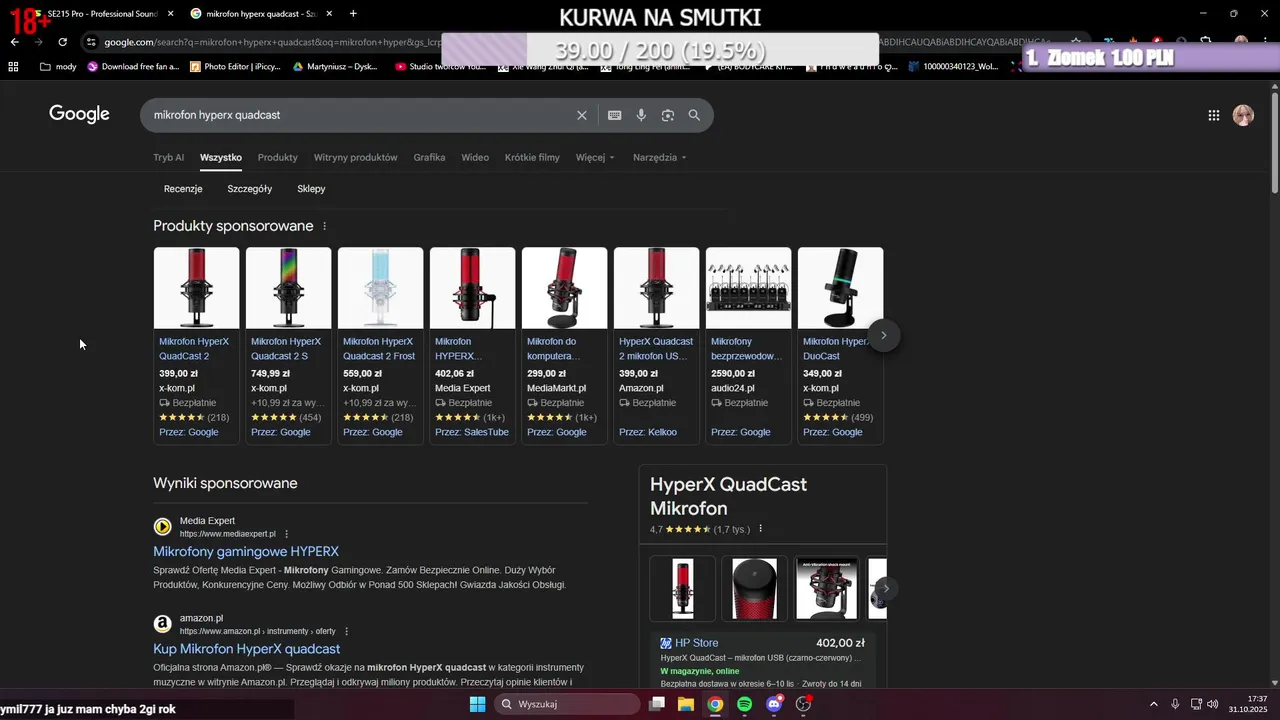This screenshot has height=720, width=1280.
Task: Open OBS Studio from the taskbar
Action: [803, 704]
